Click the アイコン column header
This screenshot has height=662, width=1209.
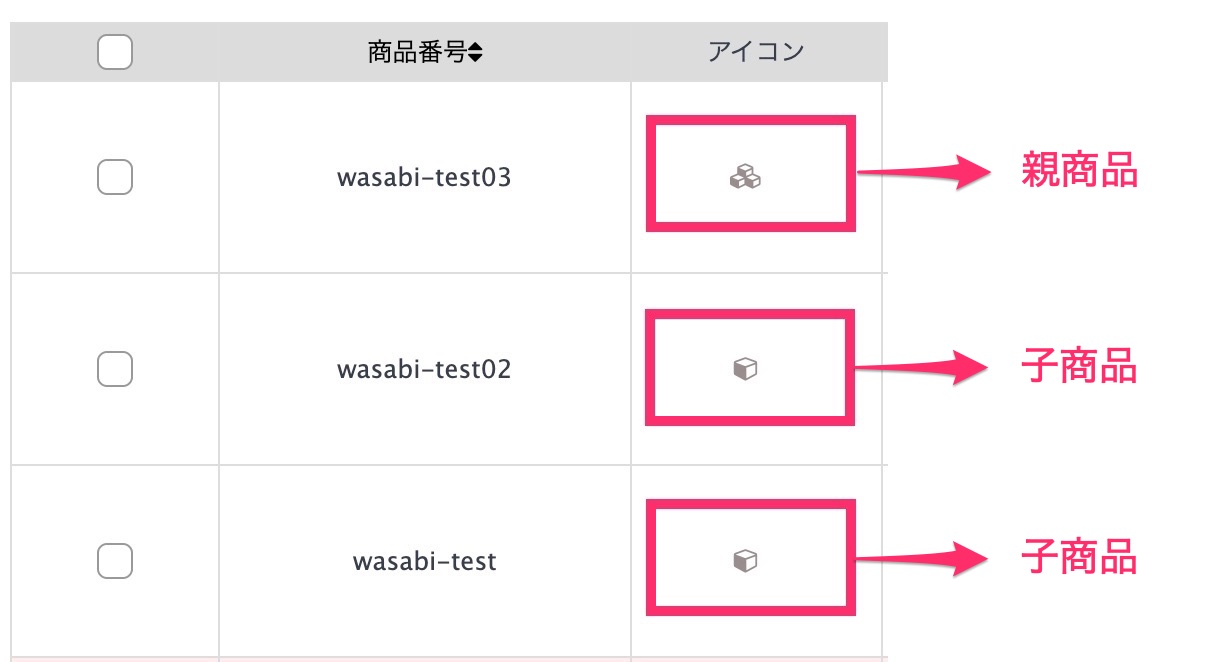756,52
